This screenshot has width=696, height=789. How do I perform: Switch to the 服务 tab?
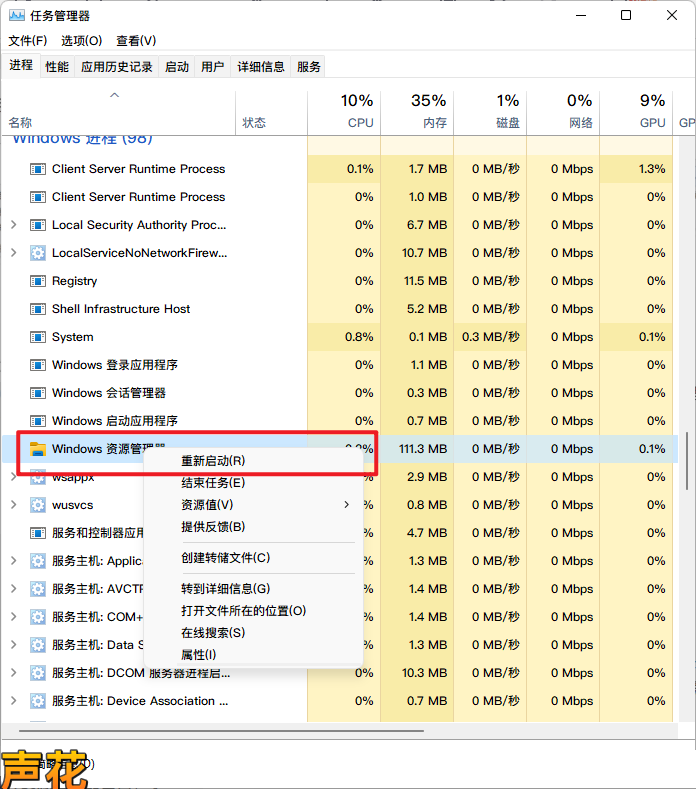click(x=308, y=66)
